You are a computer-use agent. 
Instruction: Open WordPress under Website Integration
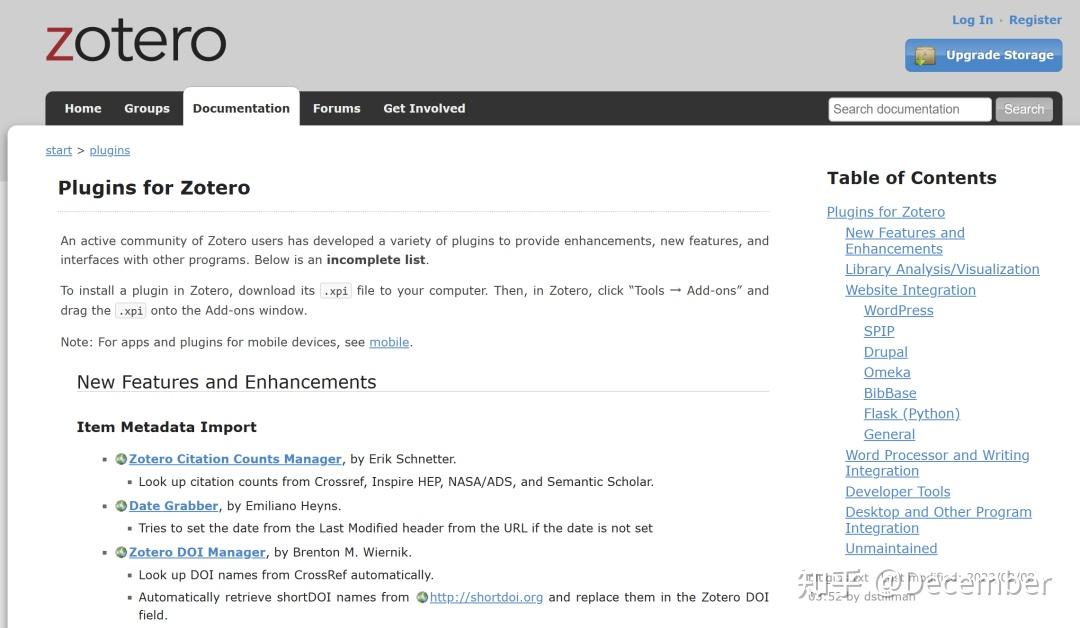898,310
